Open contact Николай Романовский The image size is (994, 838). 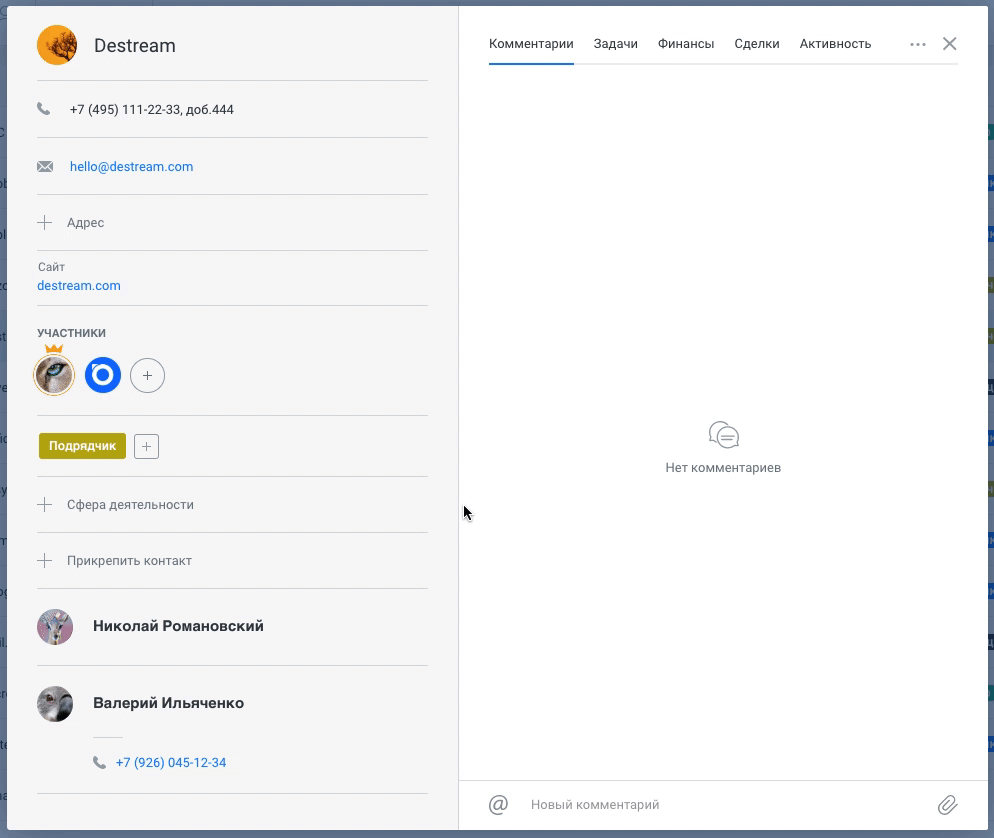[178, 626]
